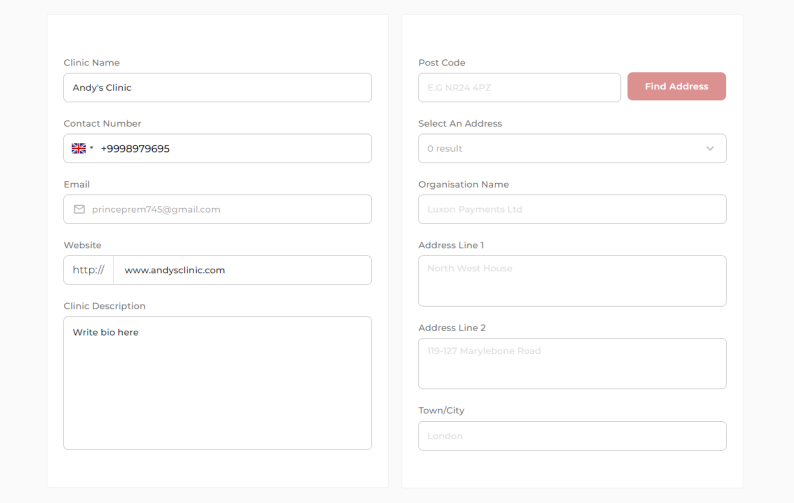Image resolution: width=794 pixels, height=503 pixels.
Task: Click the envelope icon in Email field
Action: pyautogui.click(x=79, y=209)
